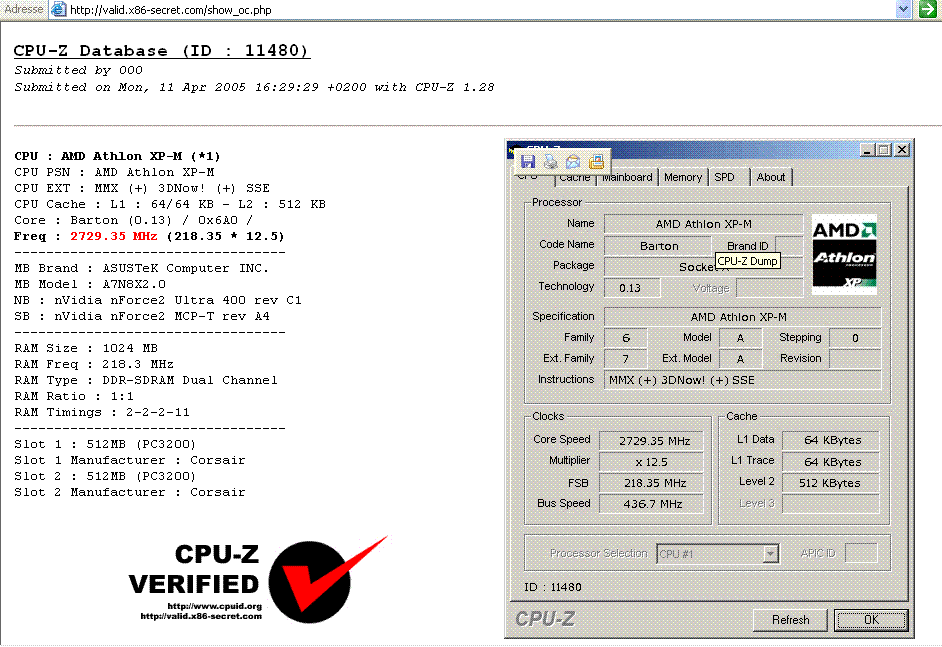Click the MB Brand ASUSTeK Computer INC. line

coord(141,268)
